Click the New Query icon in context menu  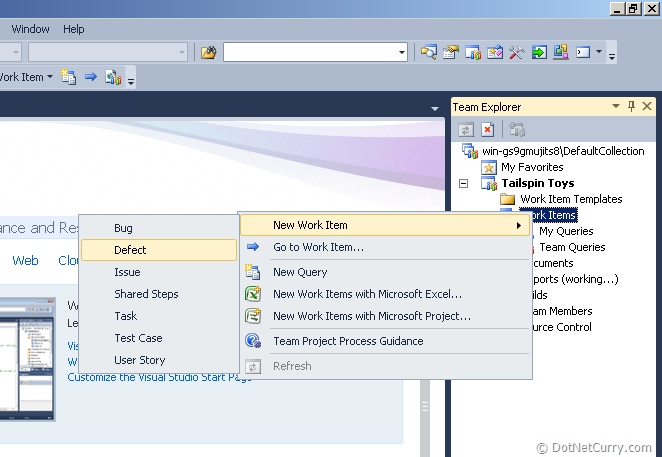pos(253,272)
